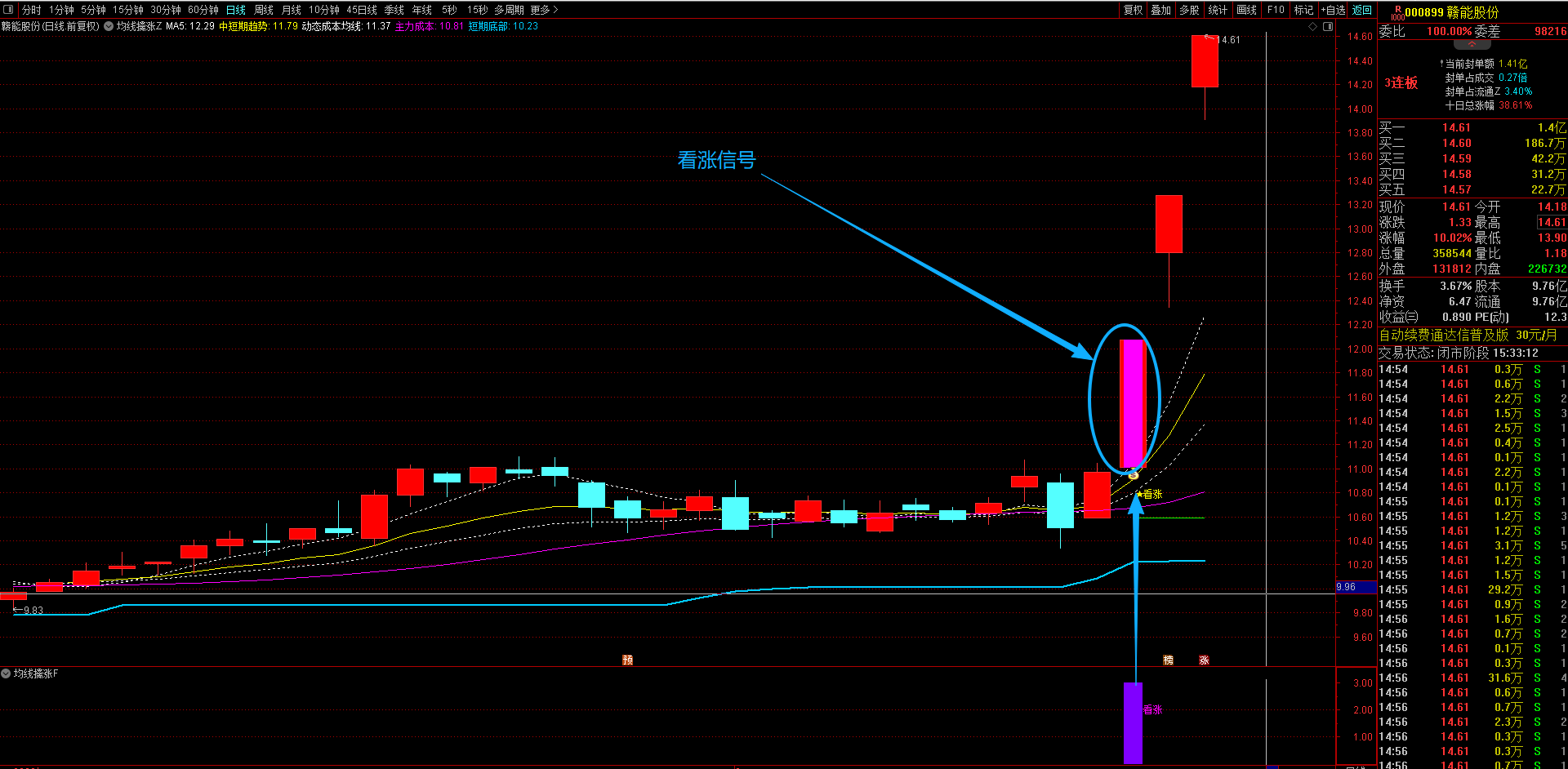
Task: Click the 短期底部: 10.23 indicator label
Action: [503, 26]
